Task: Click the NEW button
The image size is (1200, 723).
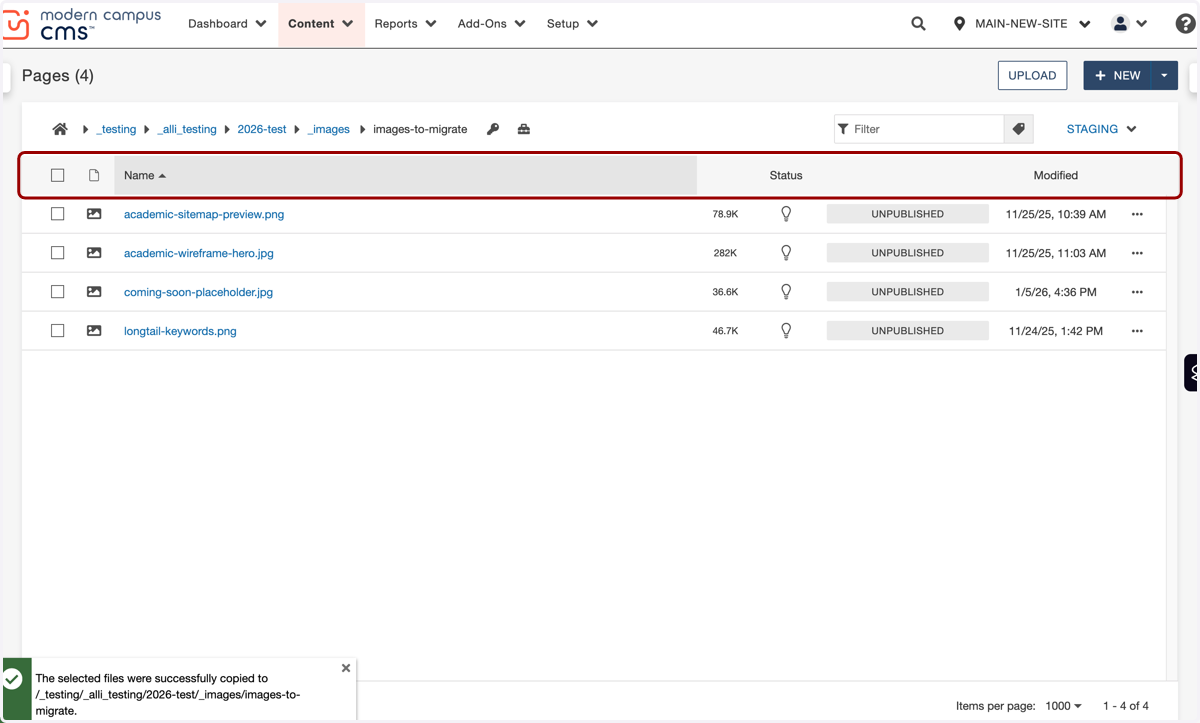Action: pos(1118,75)
